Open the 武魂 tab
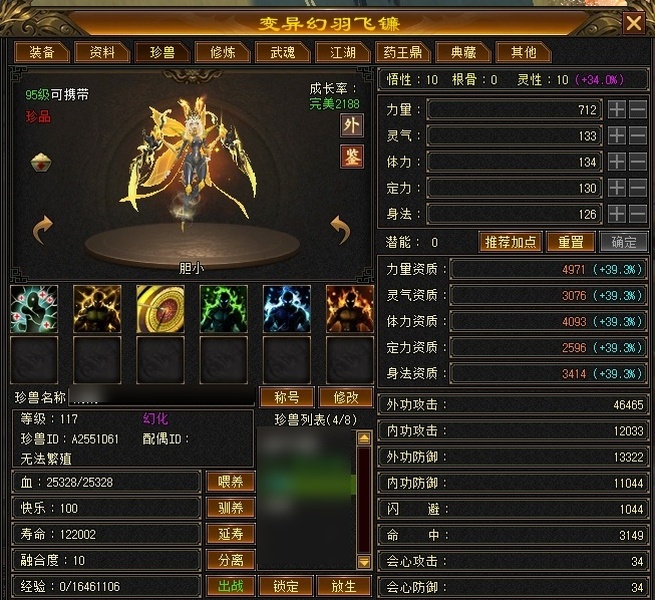 point(282,52)
